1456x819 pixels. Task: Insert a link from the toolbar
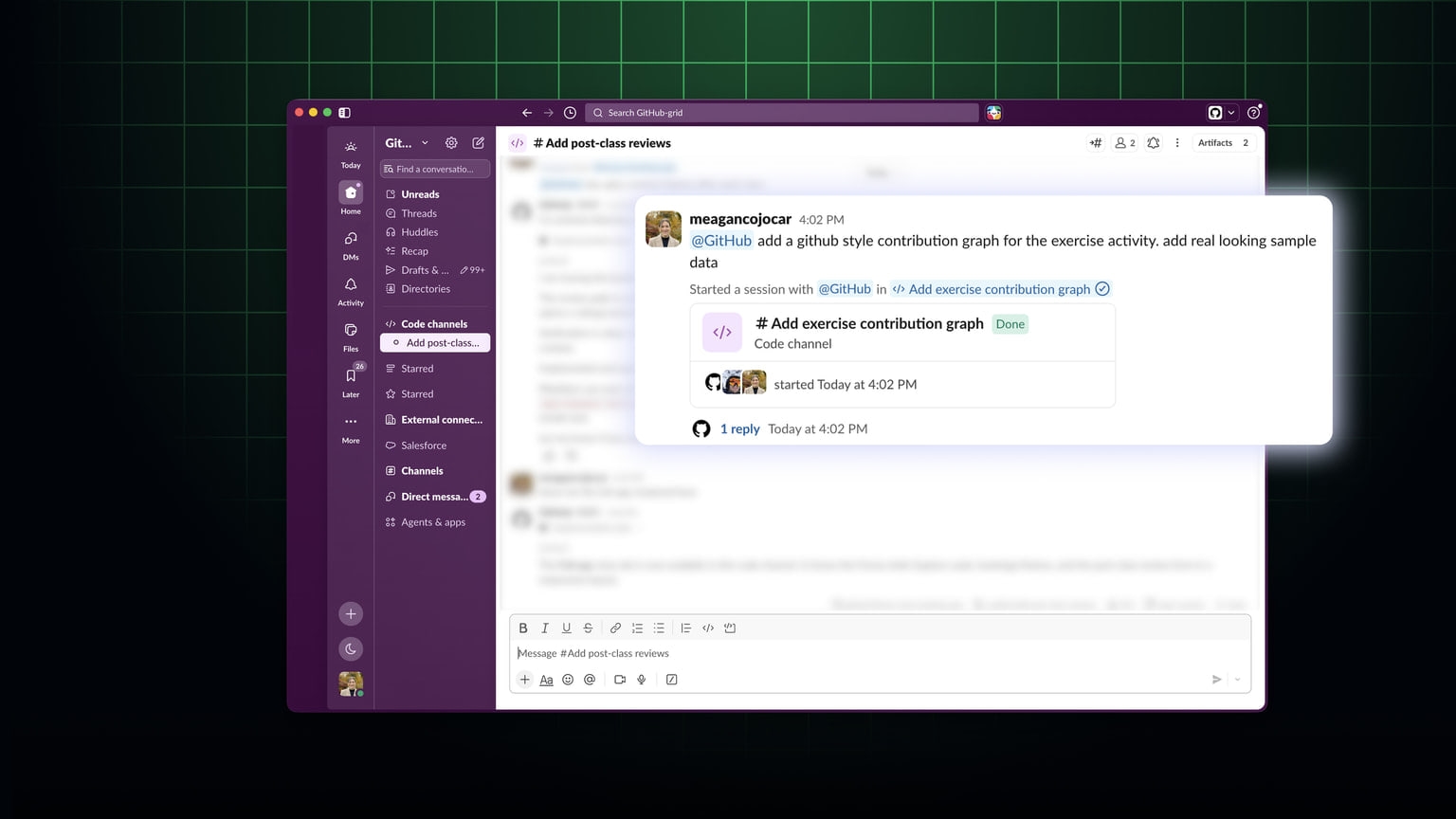click(615, 628)
